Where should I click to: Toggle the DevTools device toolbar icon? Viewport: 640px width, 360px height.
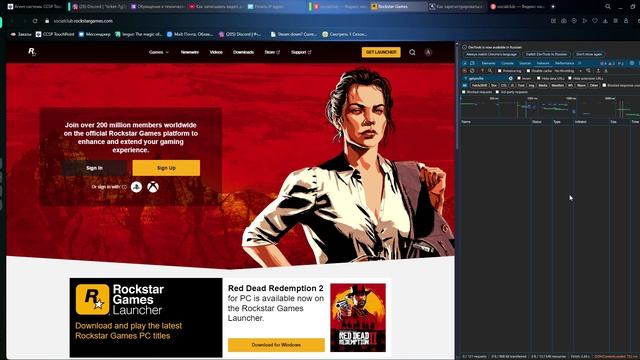tap(472, 63)
